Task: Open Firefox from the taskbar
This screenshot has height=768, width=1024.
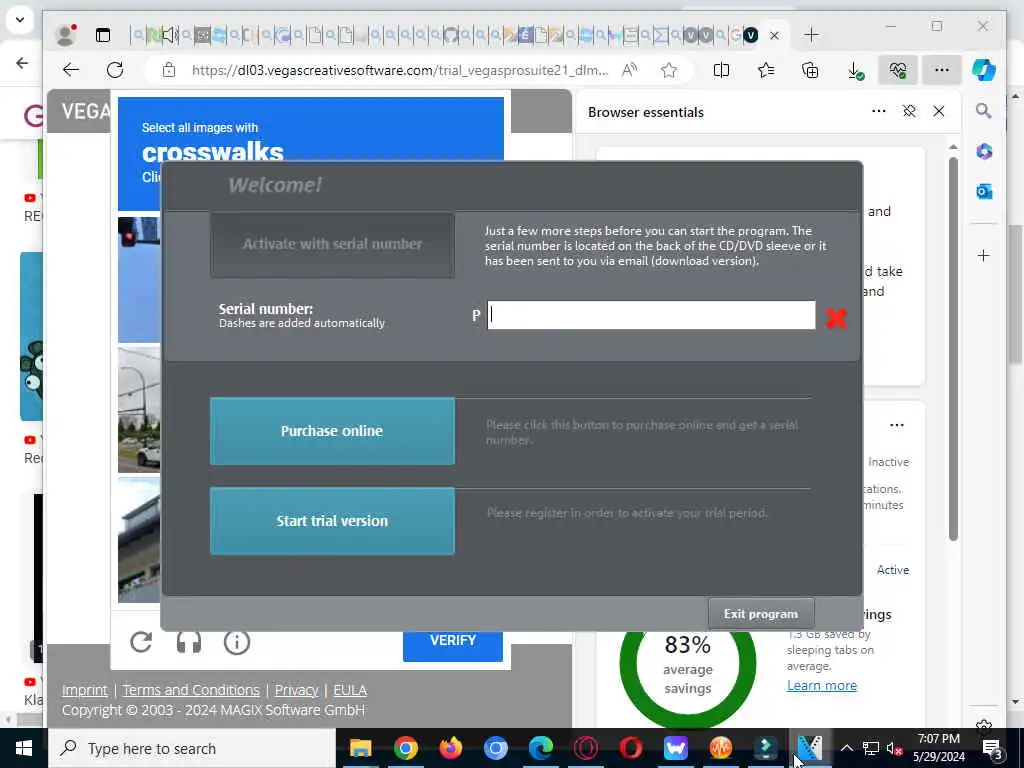Action: 451,748
